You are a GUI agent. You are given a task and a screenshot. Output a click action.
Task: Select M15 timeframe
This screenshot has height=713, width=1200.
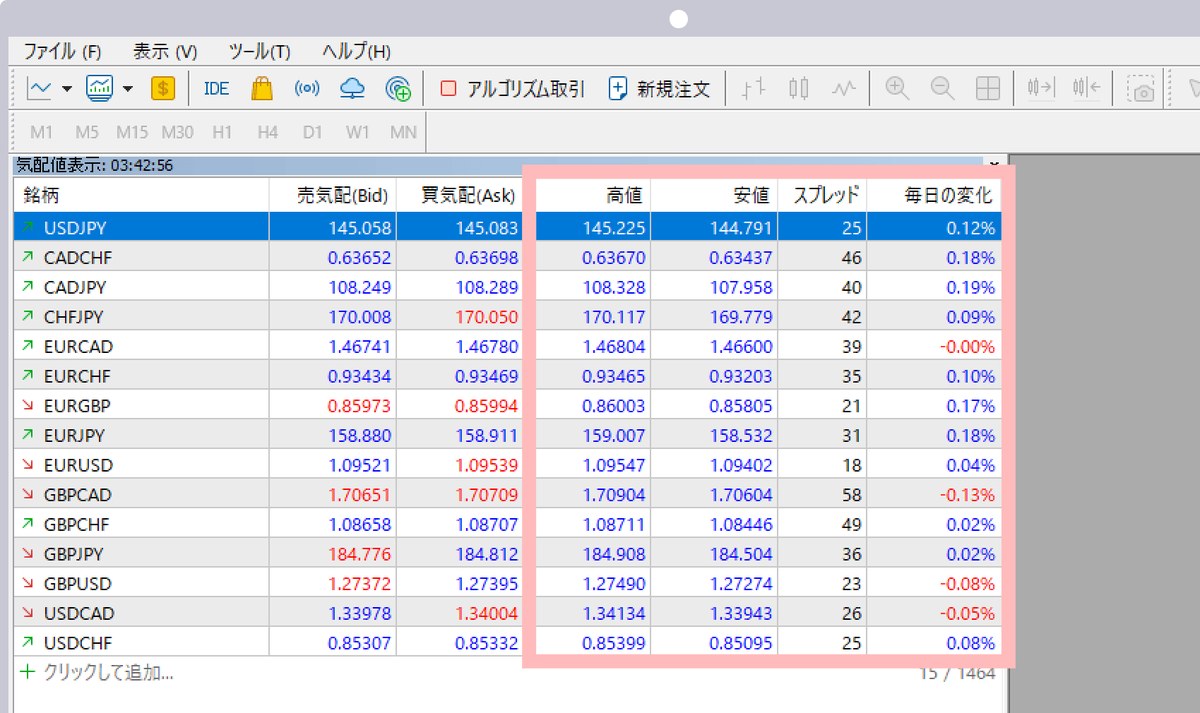(x=132, y=132)
